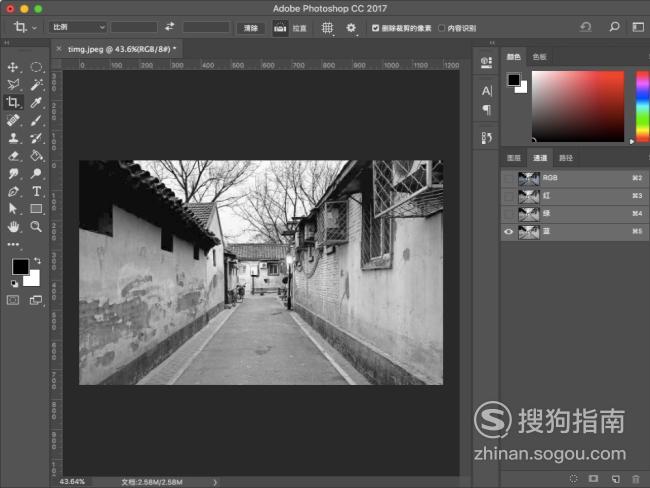Switch to the Layers (图层) tab
This screenshot has height=488, width=650.
coord(514,158)
